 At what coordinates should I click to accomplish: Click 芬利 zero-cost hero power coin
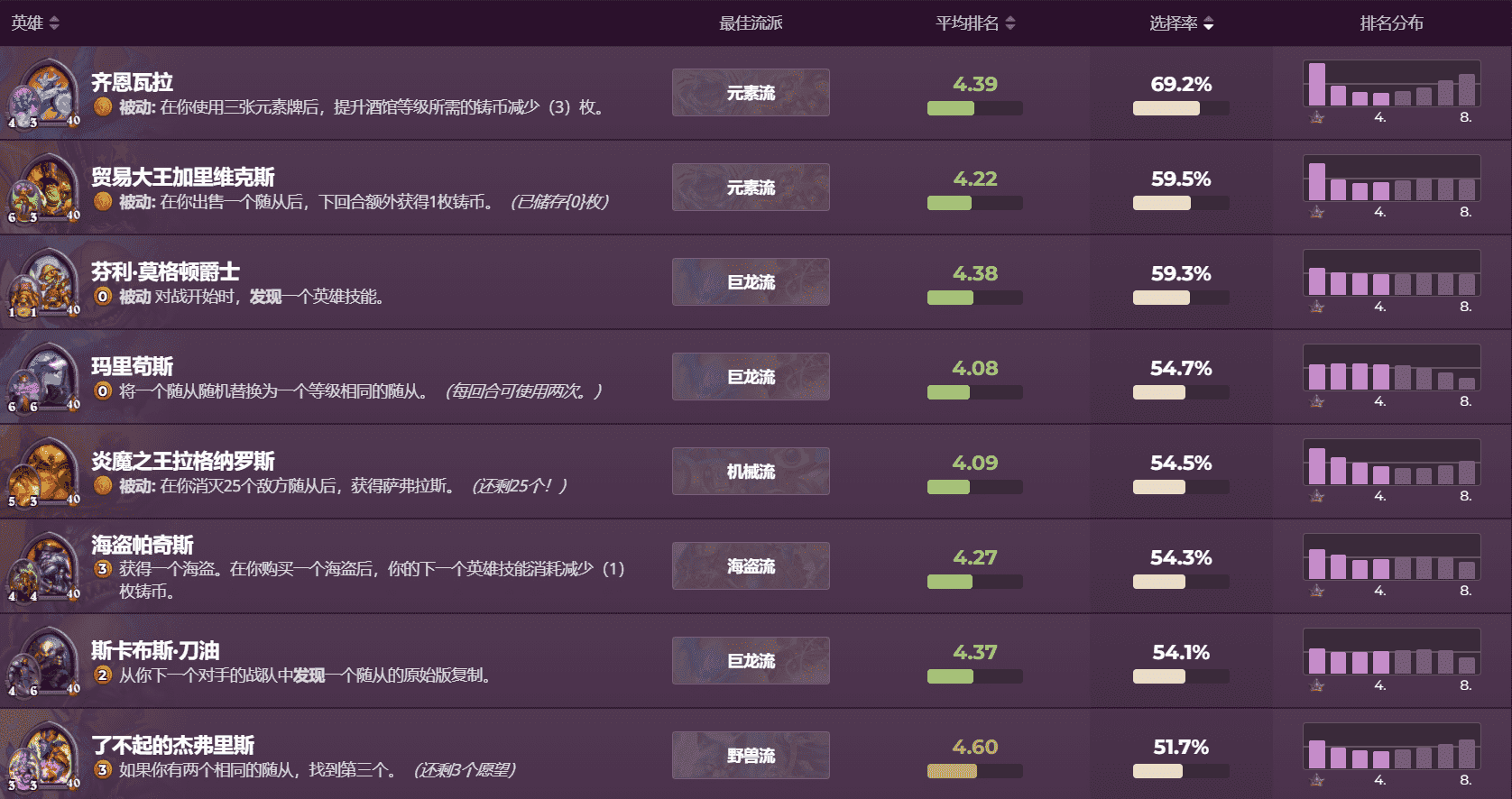click(x=103, y=296)
